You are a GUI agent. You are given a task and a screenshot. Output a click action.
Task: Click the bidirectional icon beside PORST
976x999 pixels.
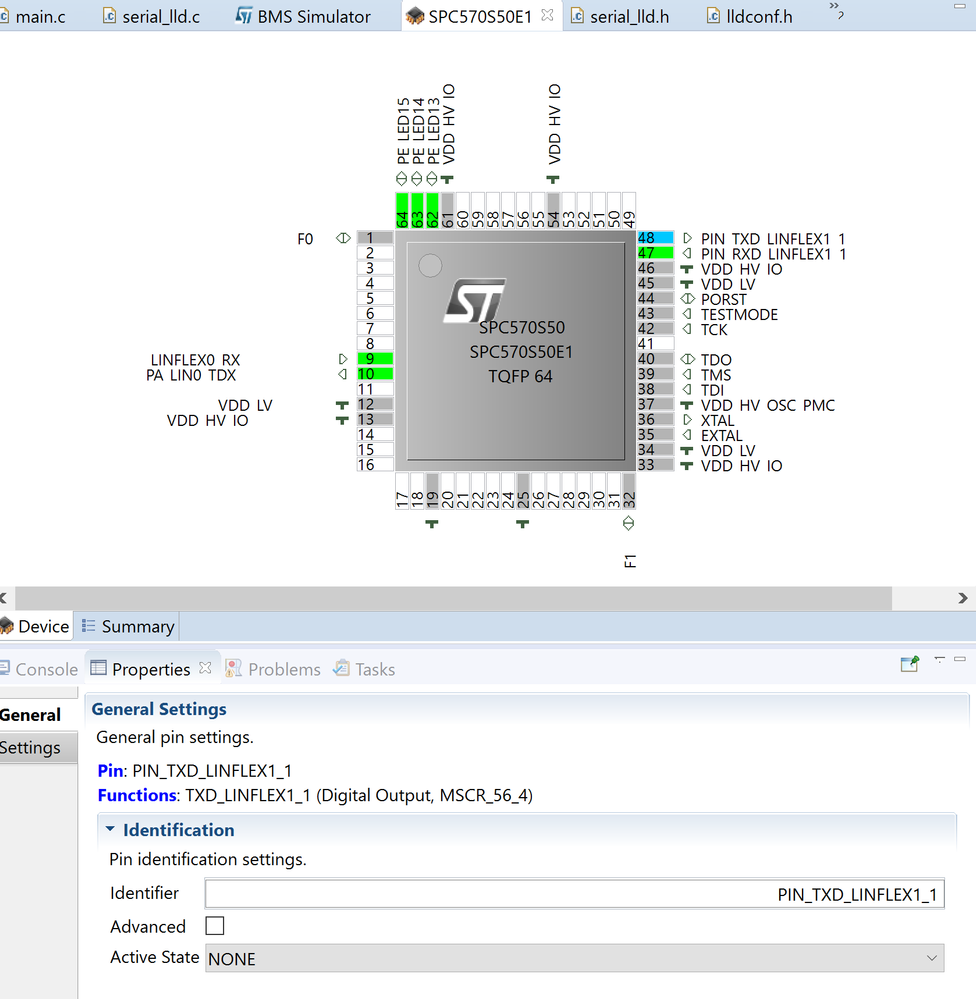tap(687, 299)
